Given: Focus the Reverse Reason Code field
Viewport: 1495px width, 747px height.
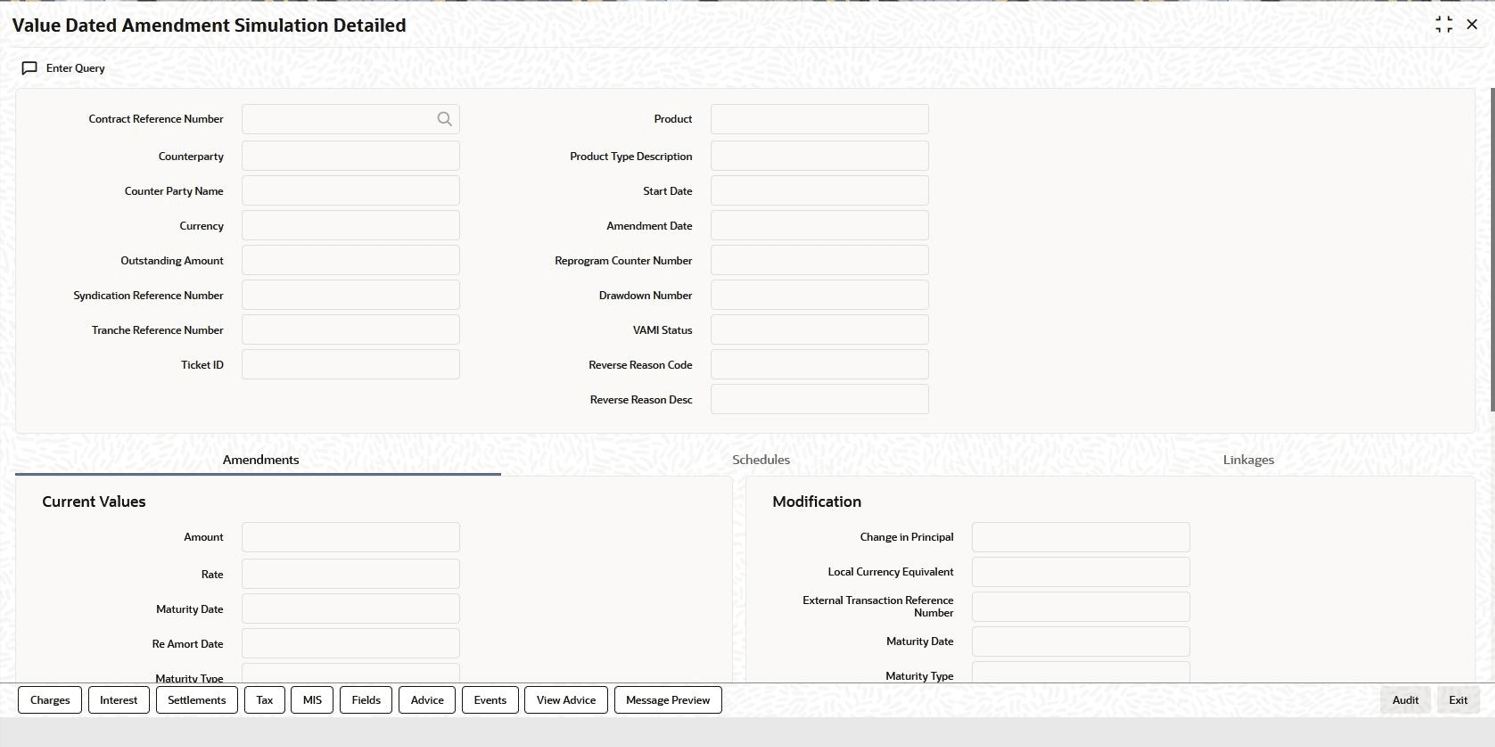Looking at the screenshot, I should click(820, 364).
